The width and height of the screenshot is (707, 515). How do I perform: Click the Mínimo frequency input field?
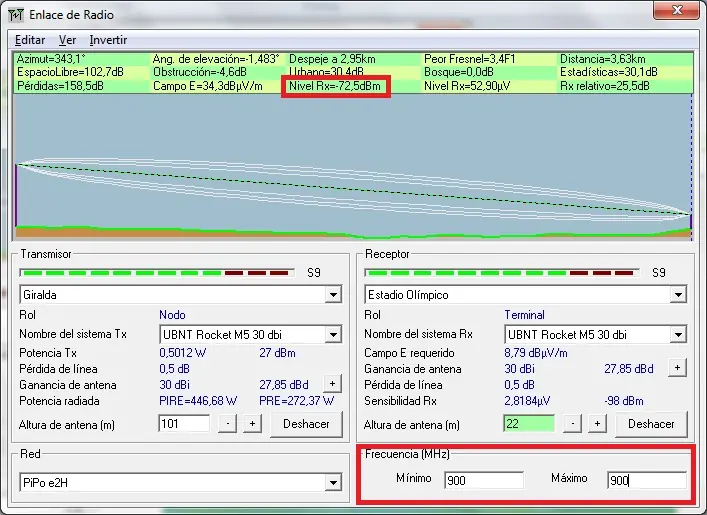pyautogui.click(x=484, y=480)
